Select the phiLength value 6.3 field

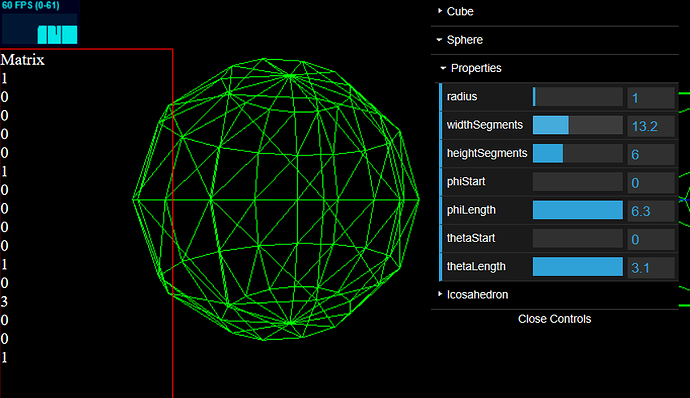pyautogui.click(x=651, y=211)
